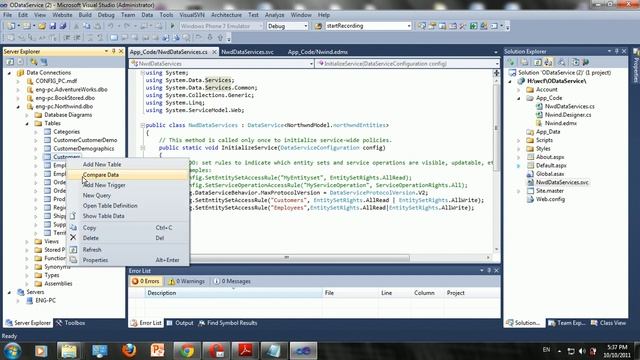Image resolution: width=640 pixels, height=360 pixels.
Task: Click the volume icon in system tray
Action: (582, 351)
